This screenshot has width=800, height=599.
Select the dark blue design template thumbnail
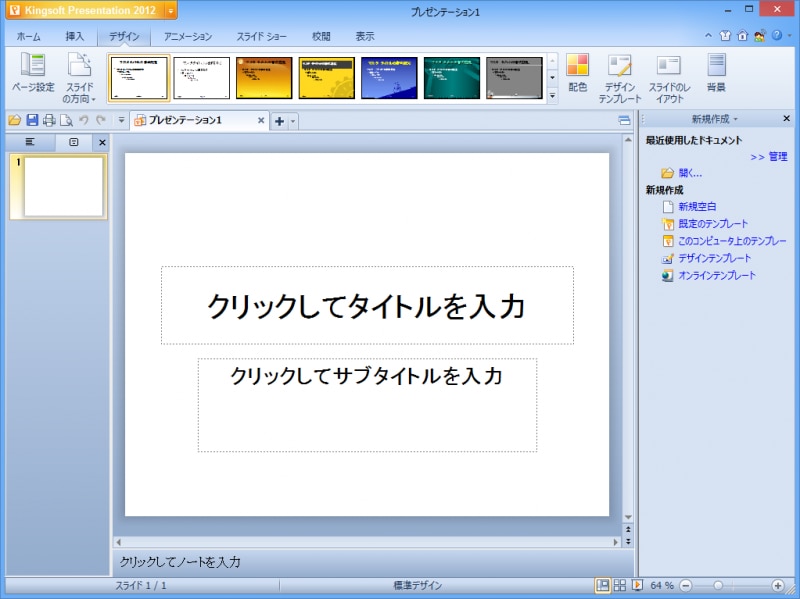(389, 75)
